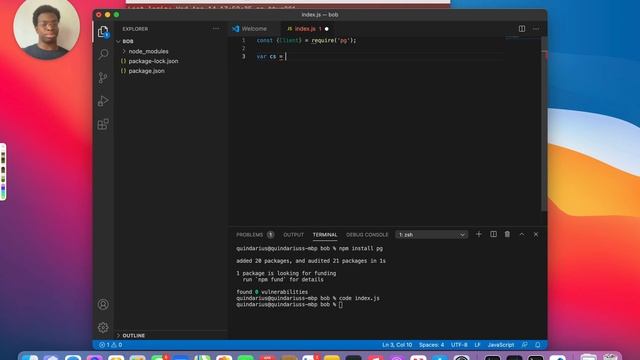Click Ln 3, Col 10 cursor position
Screen dimensions: 640x360
397,345
